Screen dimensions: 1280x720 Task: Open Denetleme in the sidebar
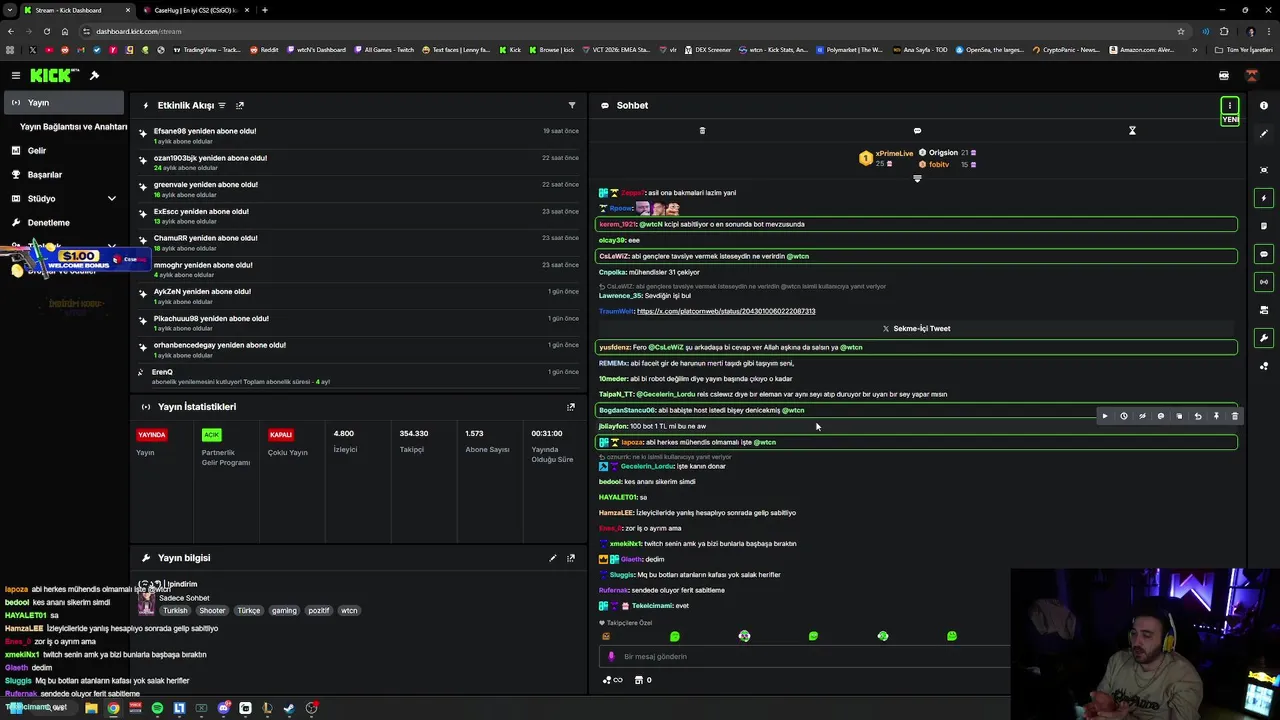tap(48, 222)
